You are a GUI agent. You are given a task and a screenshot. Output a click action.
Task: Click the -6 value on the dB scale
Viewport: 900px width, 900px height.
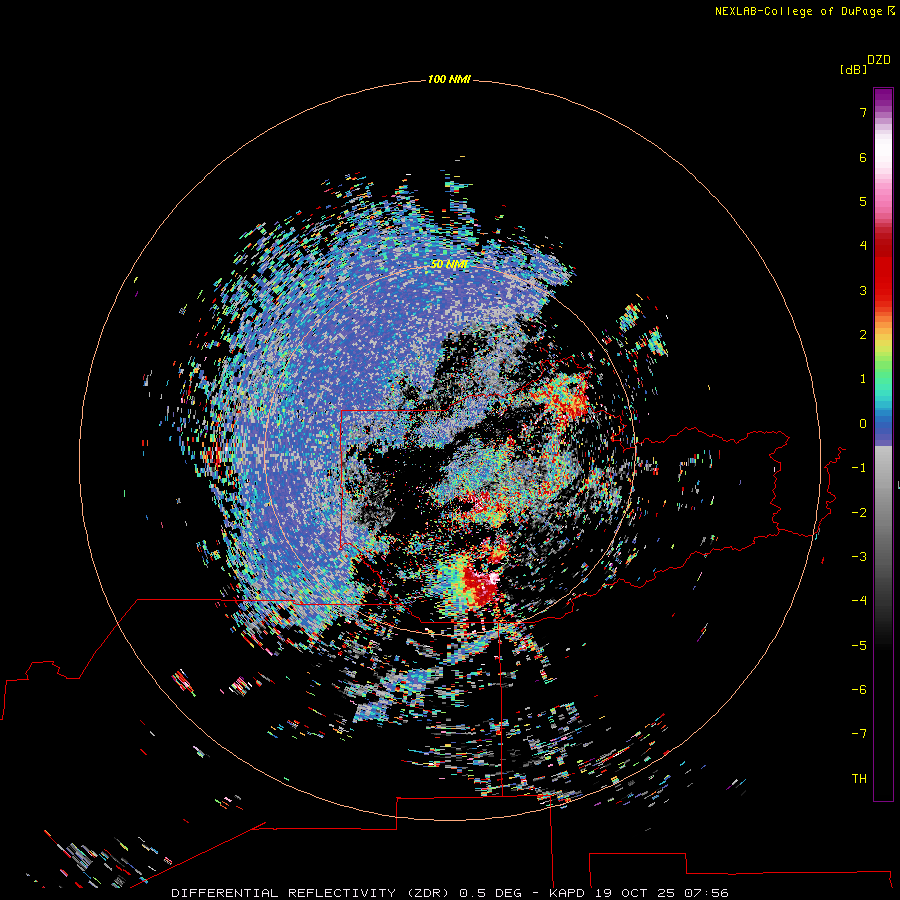859,690
